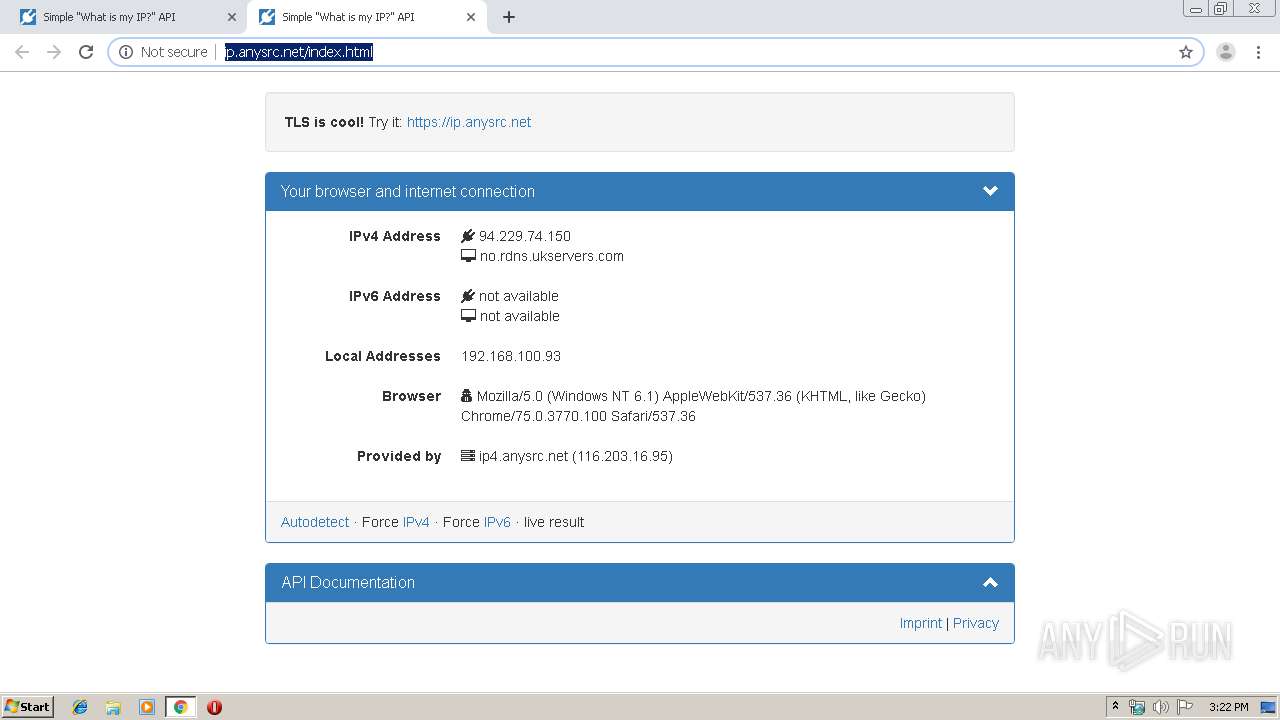Click the API Documentation heading

pyautogui.click(x=348, y=582)
